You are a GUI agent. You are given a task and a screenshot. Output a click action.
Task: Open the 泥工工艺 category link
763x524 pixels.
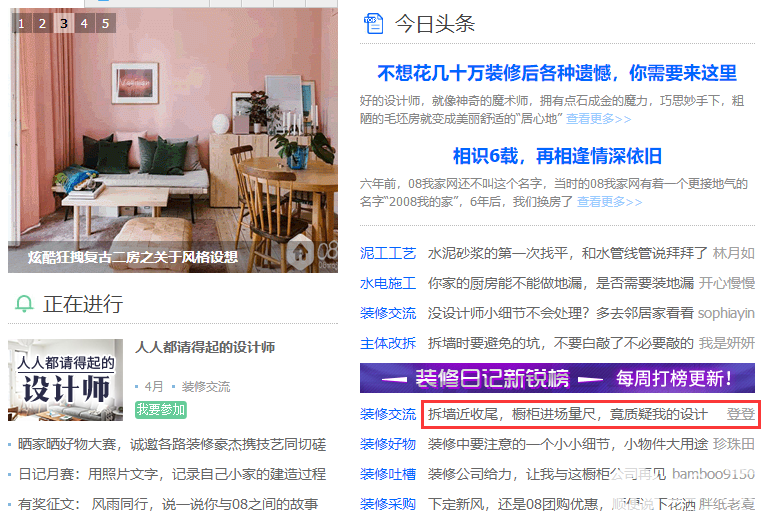[388, 253]
